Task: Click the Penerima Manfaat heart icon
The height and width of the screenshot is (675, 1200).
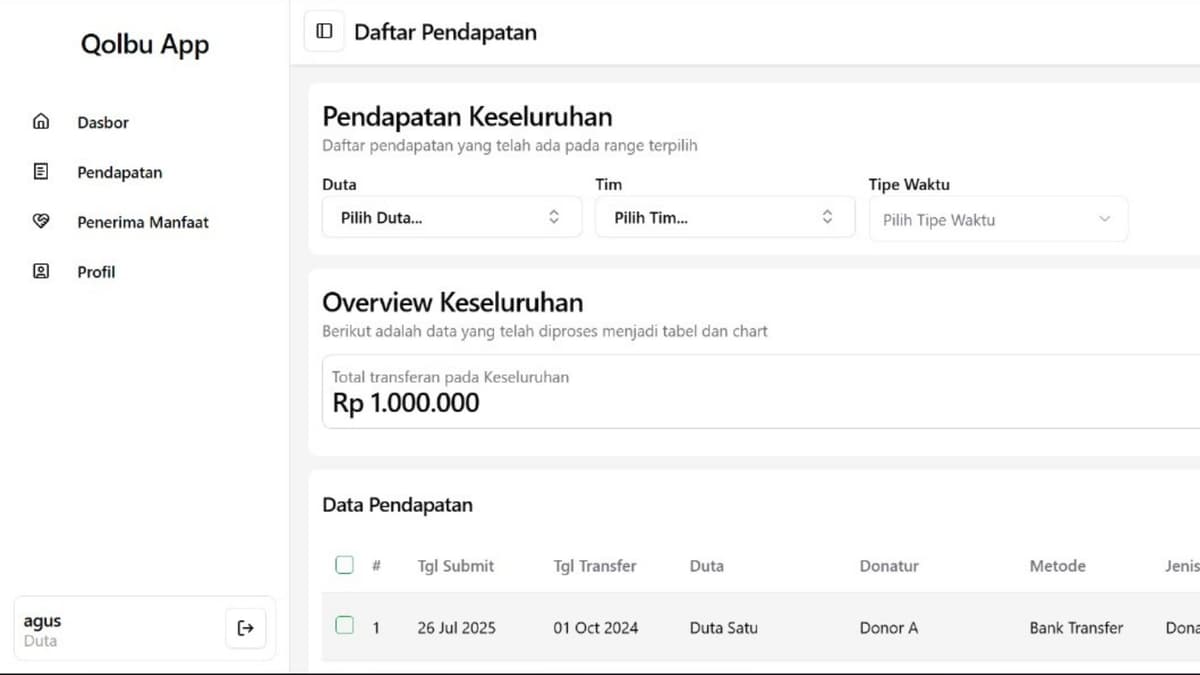Action: click(41, 222)
